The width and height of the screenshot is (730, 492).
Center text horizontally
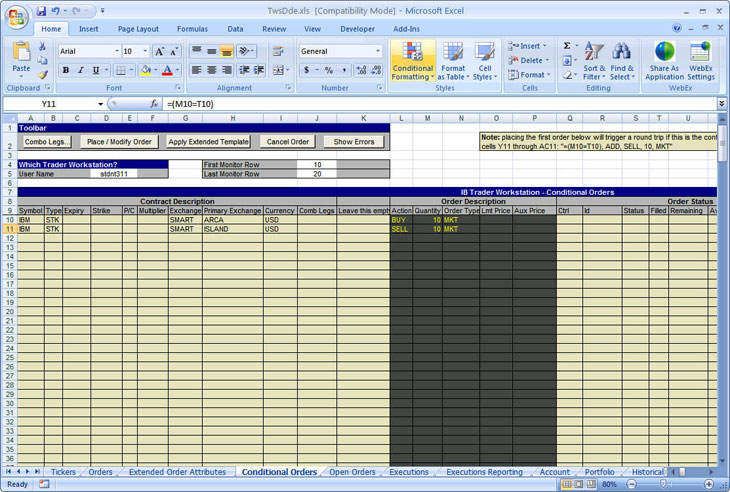pos(212,70)
